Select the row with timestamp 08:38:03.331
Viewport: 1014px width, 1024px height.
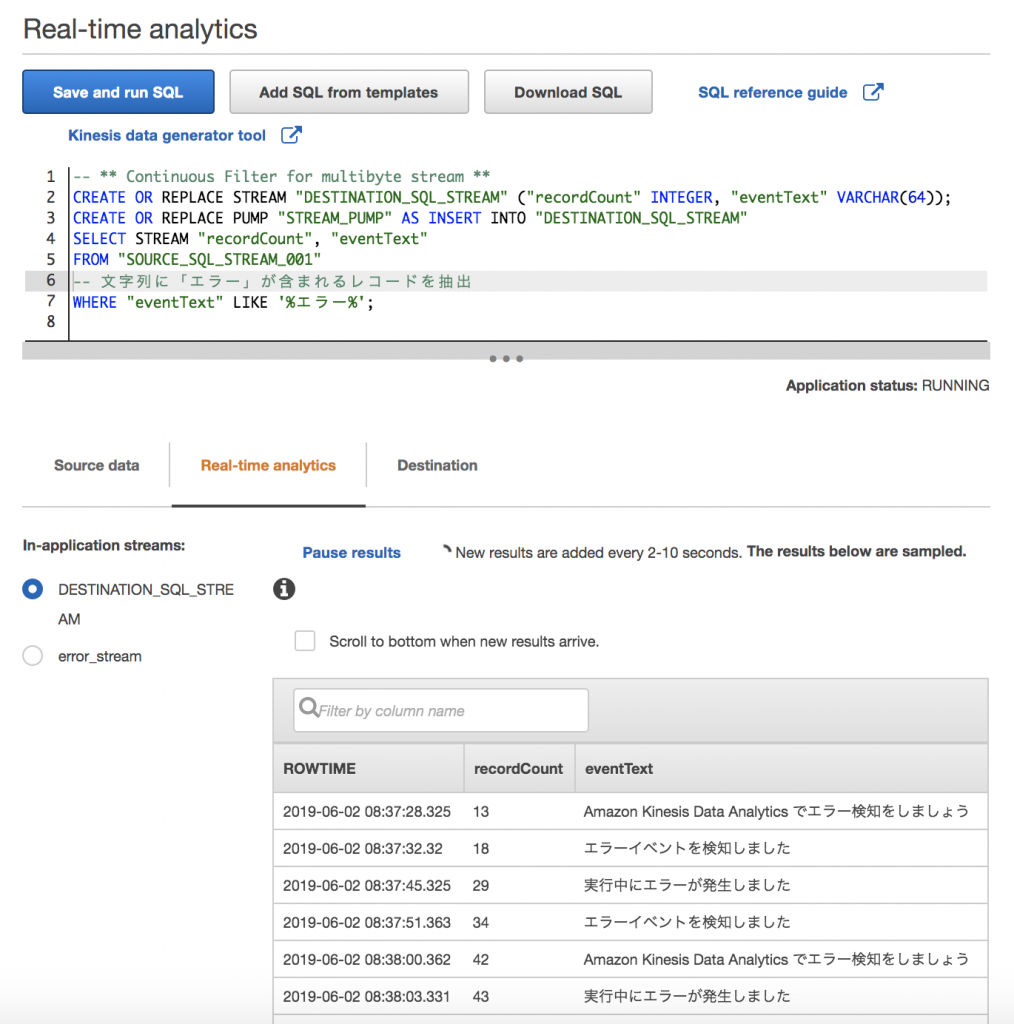[630, 996]
